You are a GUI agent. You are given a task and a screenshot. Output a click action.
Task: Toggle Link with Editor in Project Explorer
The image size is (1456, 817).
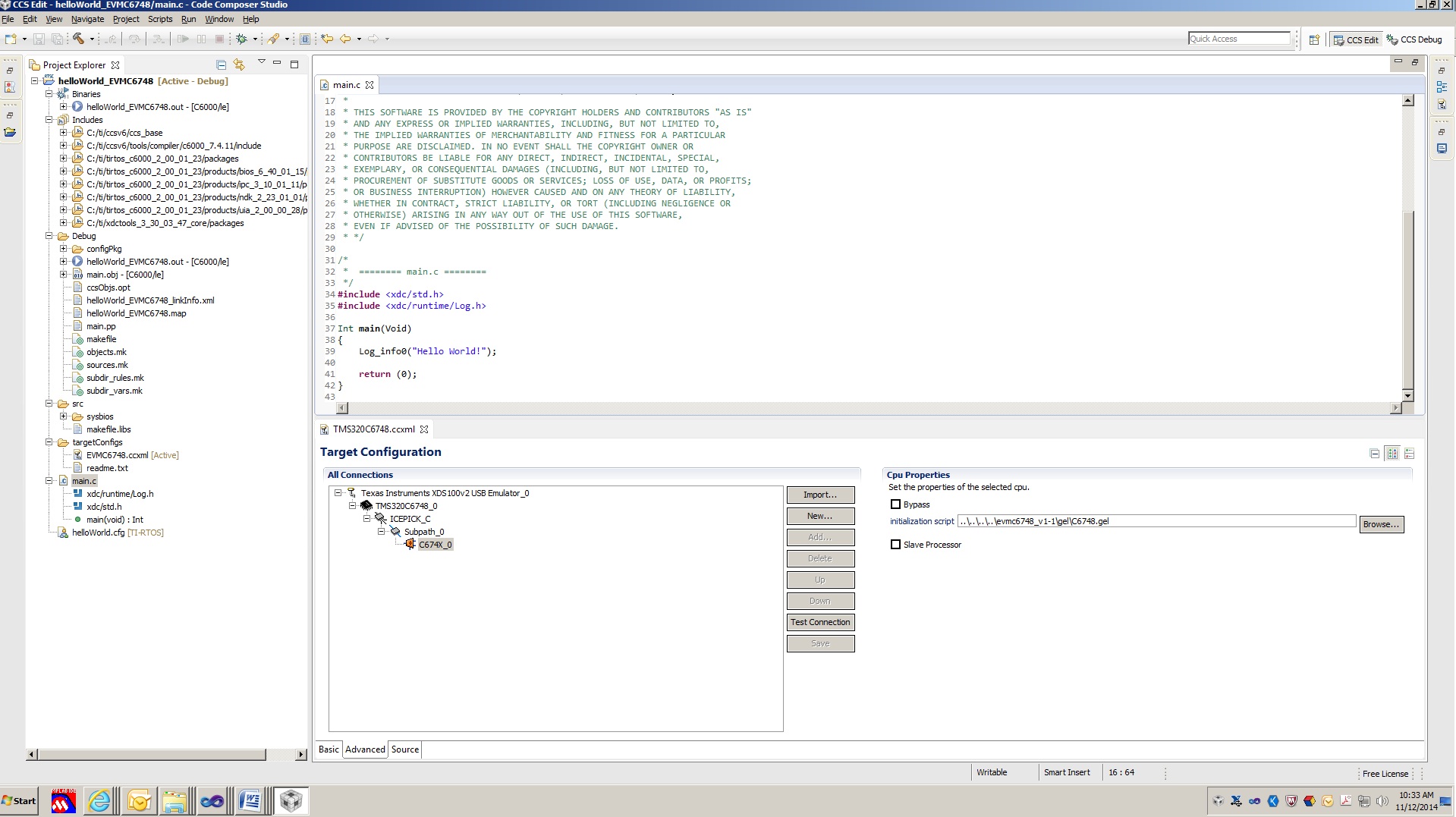click(x=239, y=64)
